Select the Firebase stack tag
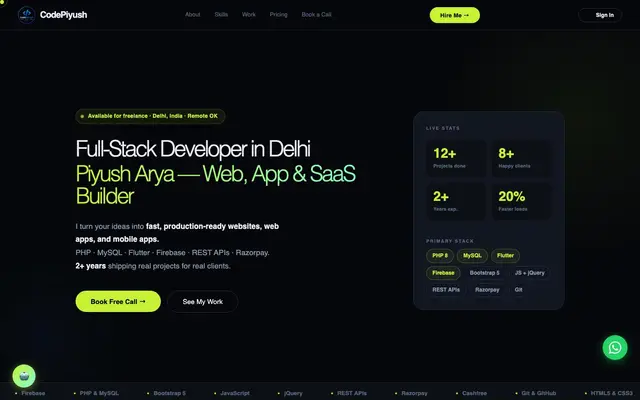Viewport: 640px width, 400px height. [x=443, y=273]
